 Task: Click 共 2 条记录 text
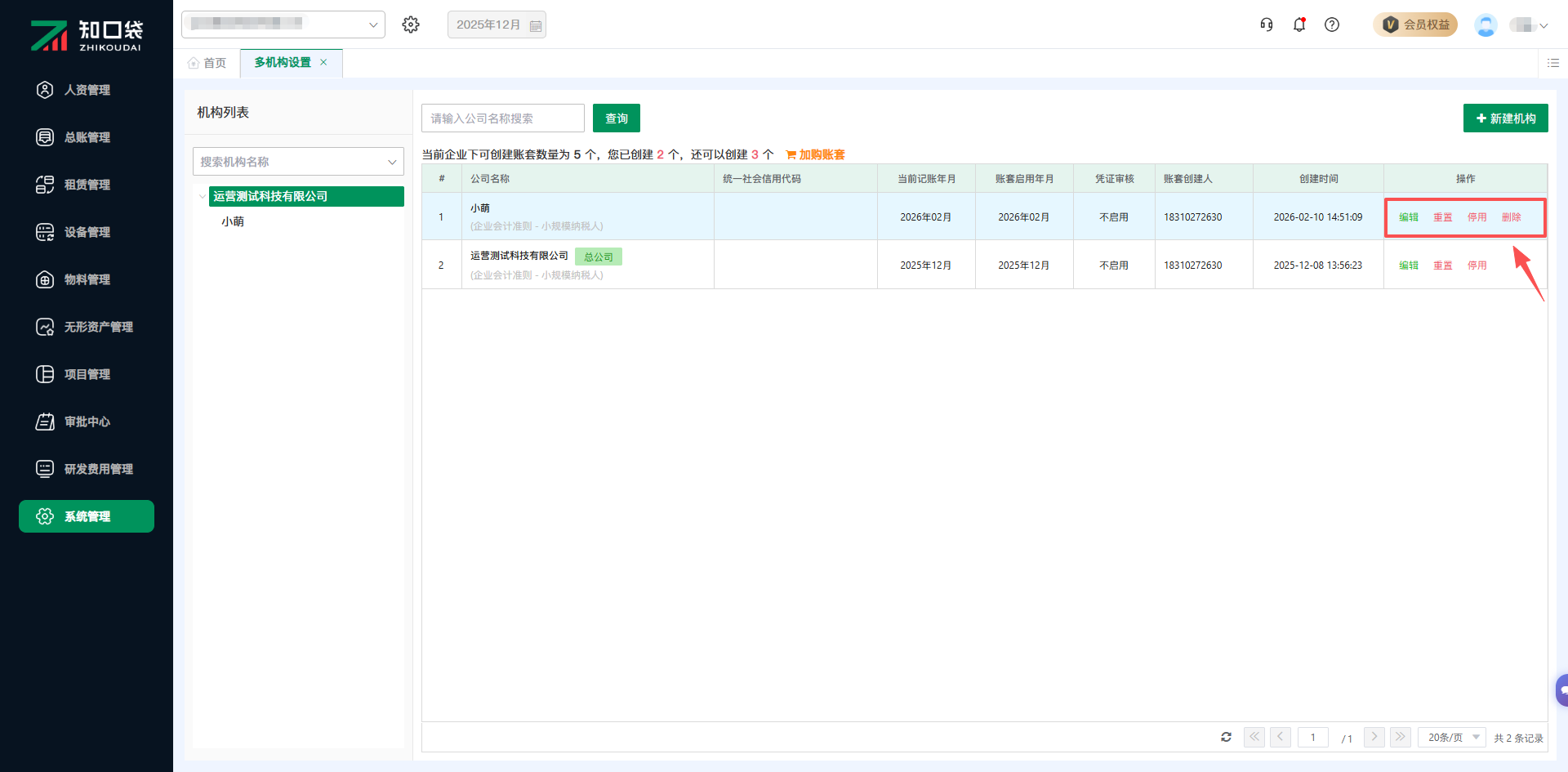pos(1519,738)
